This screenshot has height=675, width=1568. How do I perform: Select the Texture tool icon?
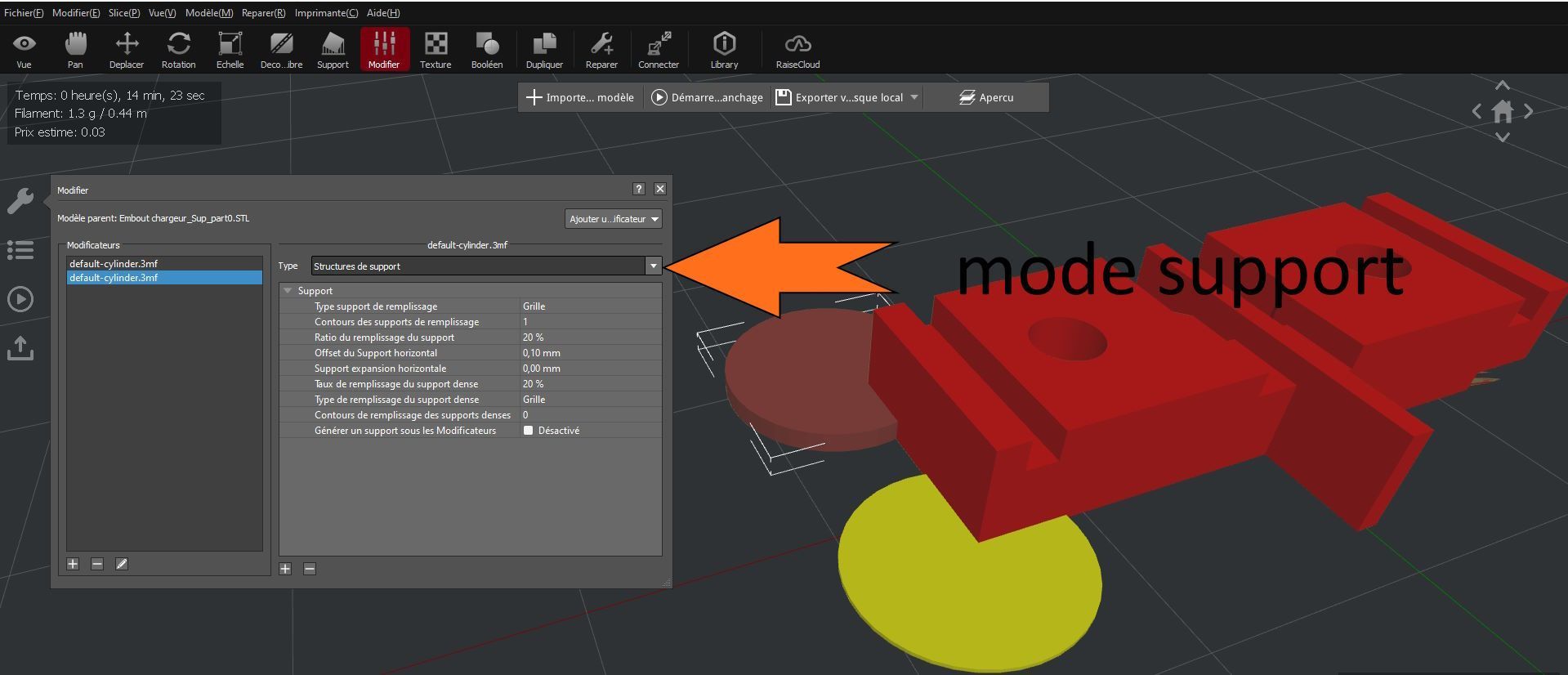pos(436,50)
